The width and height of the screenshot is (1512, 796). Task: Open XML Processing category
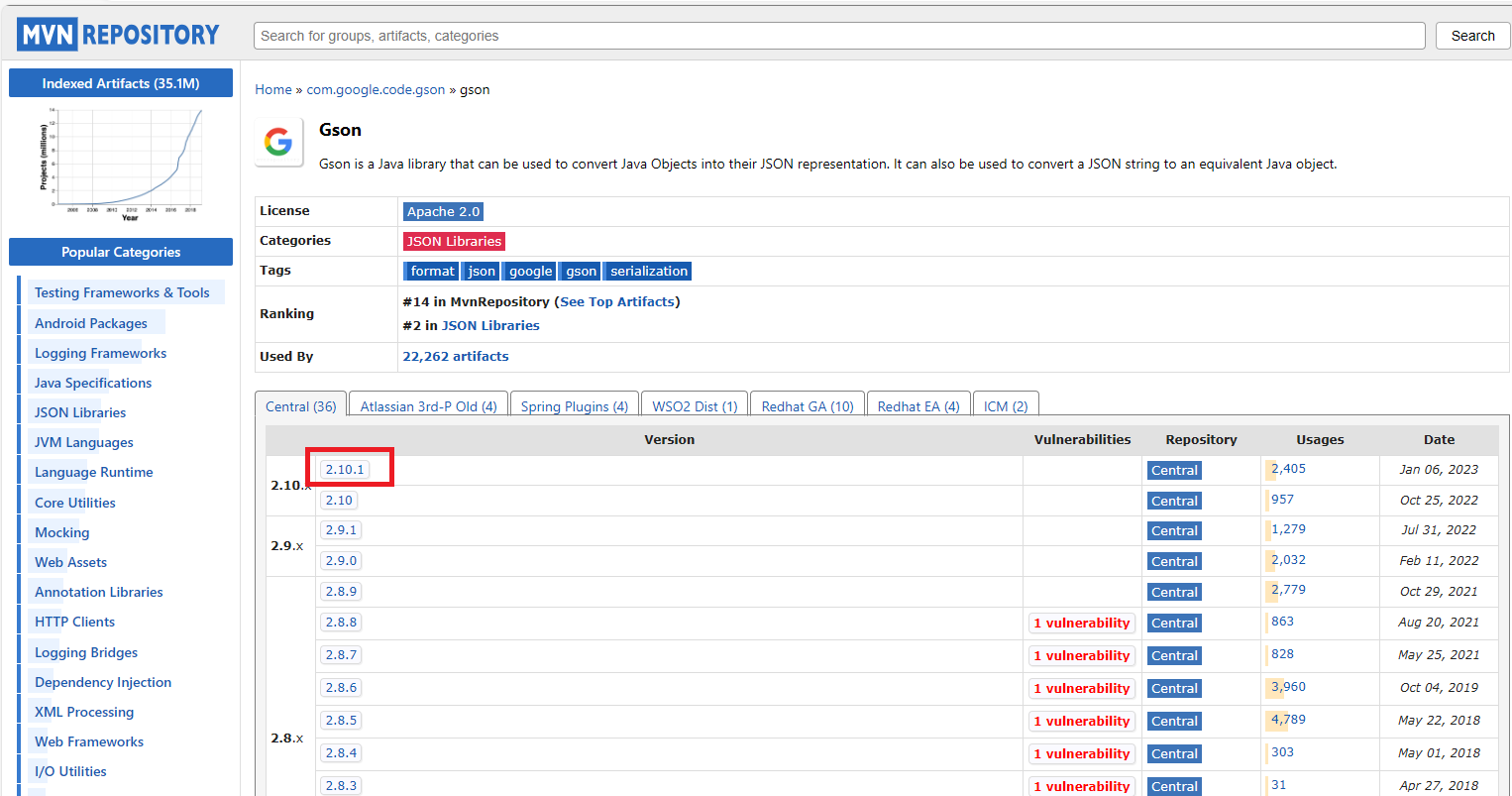[84, 712]
